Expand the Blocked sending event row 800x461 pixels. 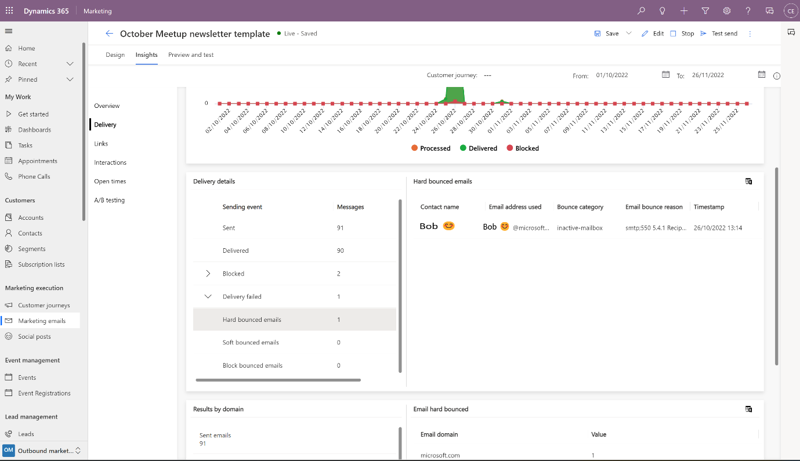click(208, 273)
